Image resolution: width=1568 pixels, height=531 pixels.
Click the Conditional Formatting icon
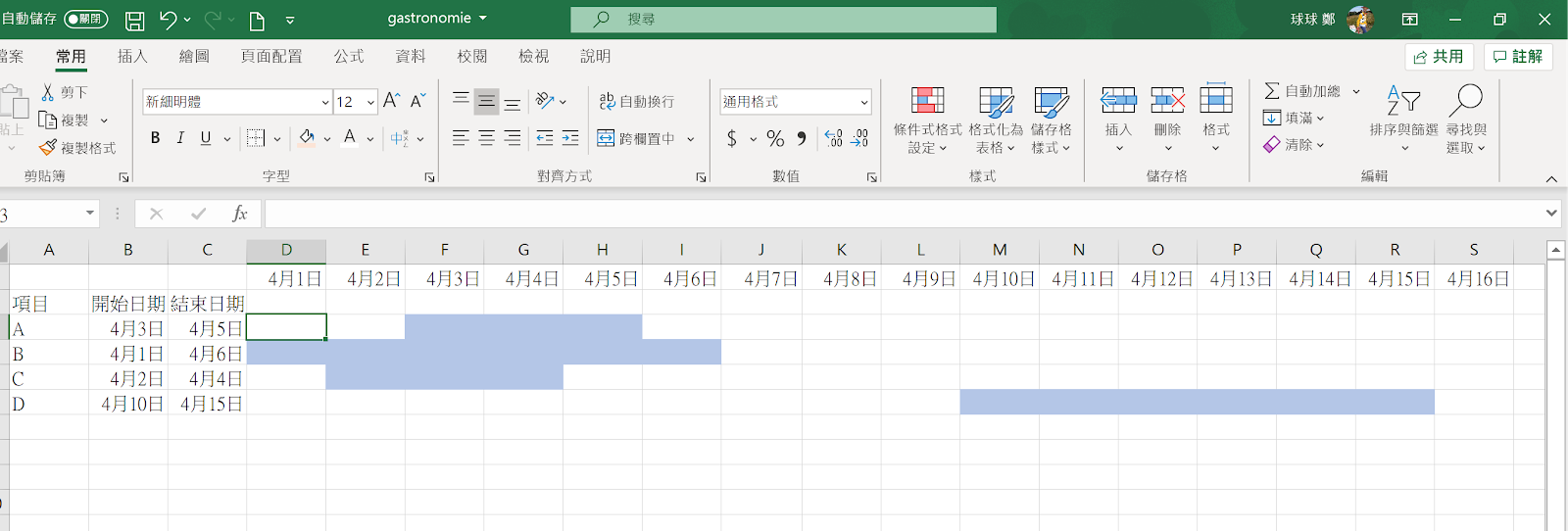(927, 101)
